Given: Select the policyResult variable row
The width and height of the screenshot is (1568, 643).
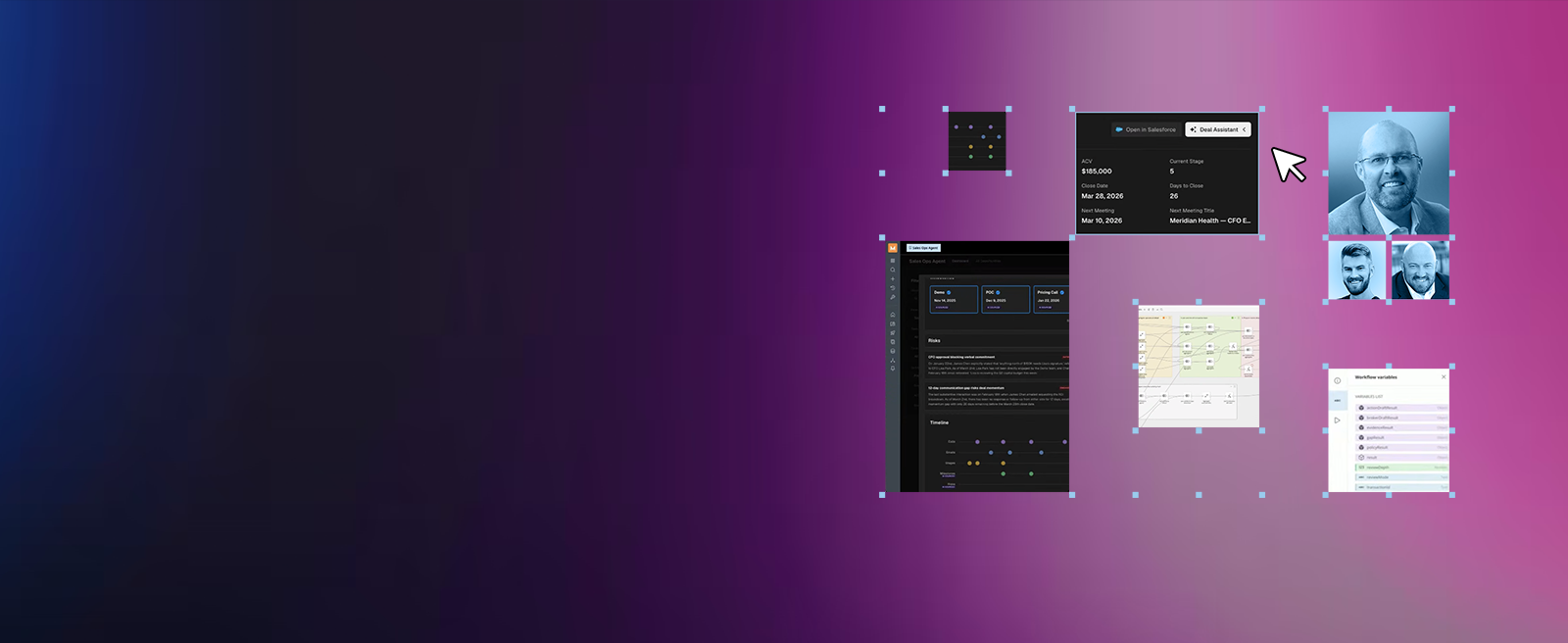Looking at the screenshot, I should tap(1402, 447).
